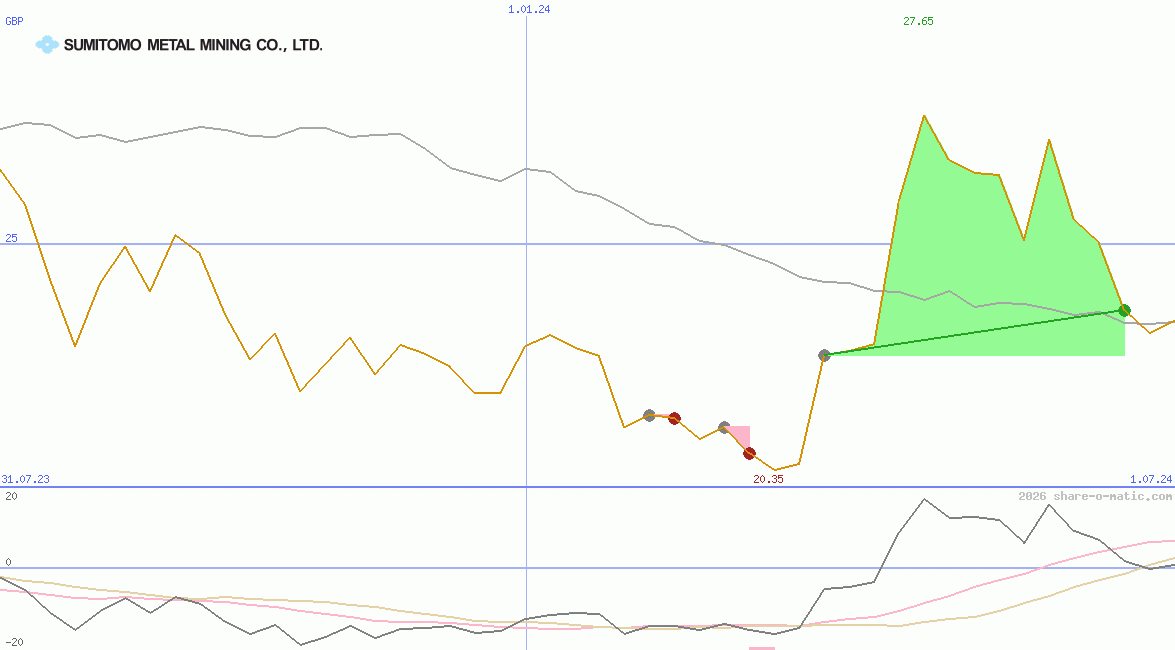Click the 25 price level label
This screenshot has height=650, width=1175.
pyautogui.click(x=11, y=238)
